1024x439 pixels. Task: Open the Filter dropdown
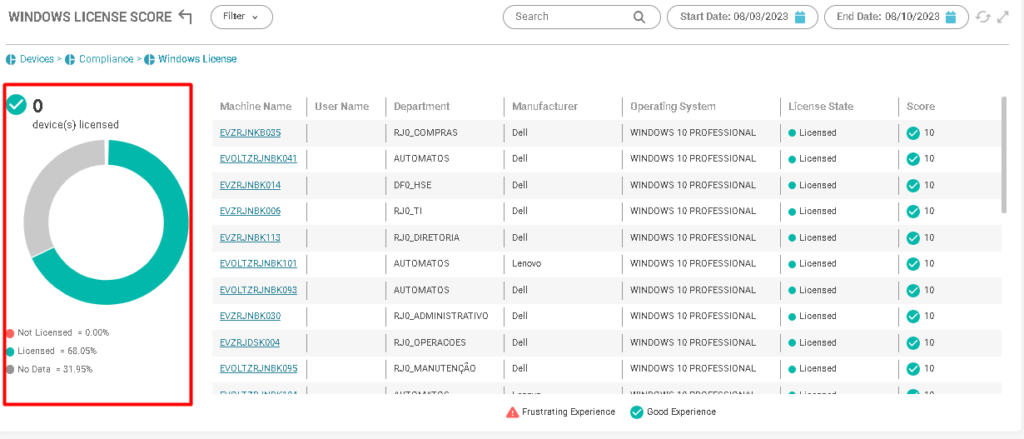[241, 17]
